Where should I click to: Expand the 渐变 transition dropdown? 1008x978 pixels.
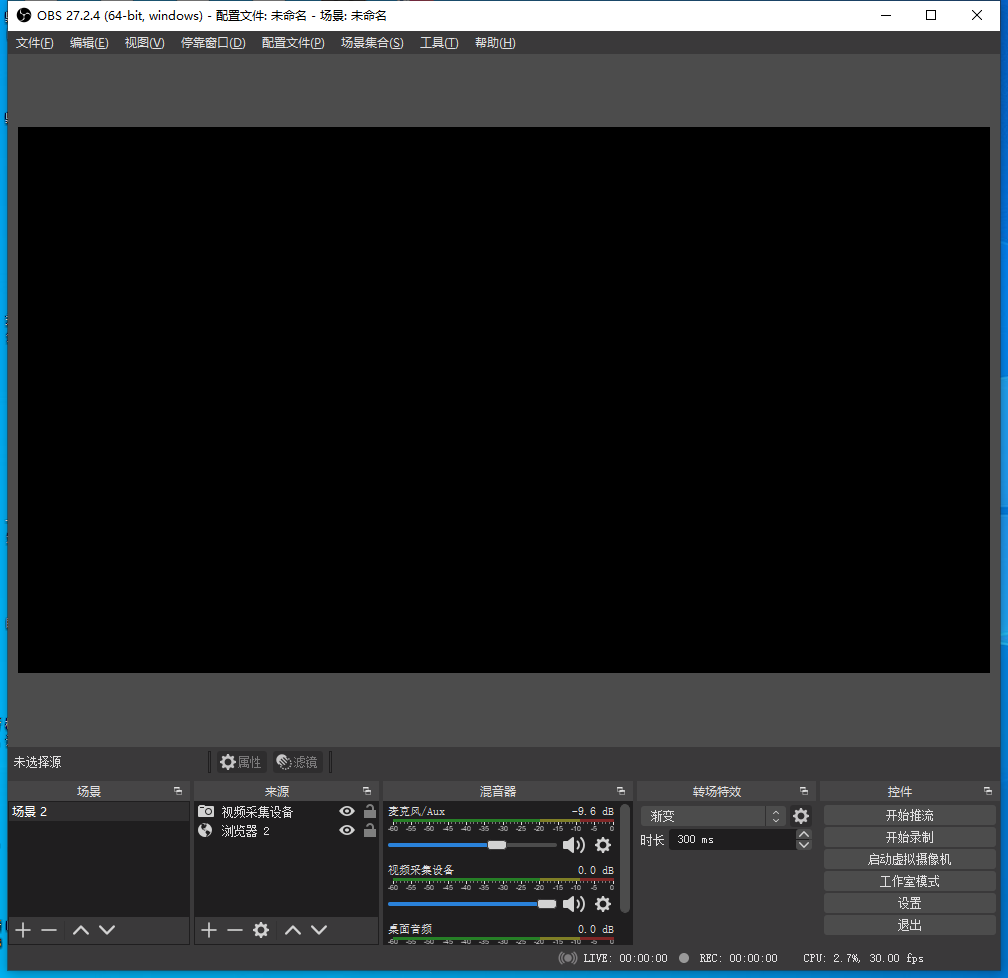point(776,816)
